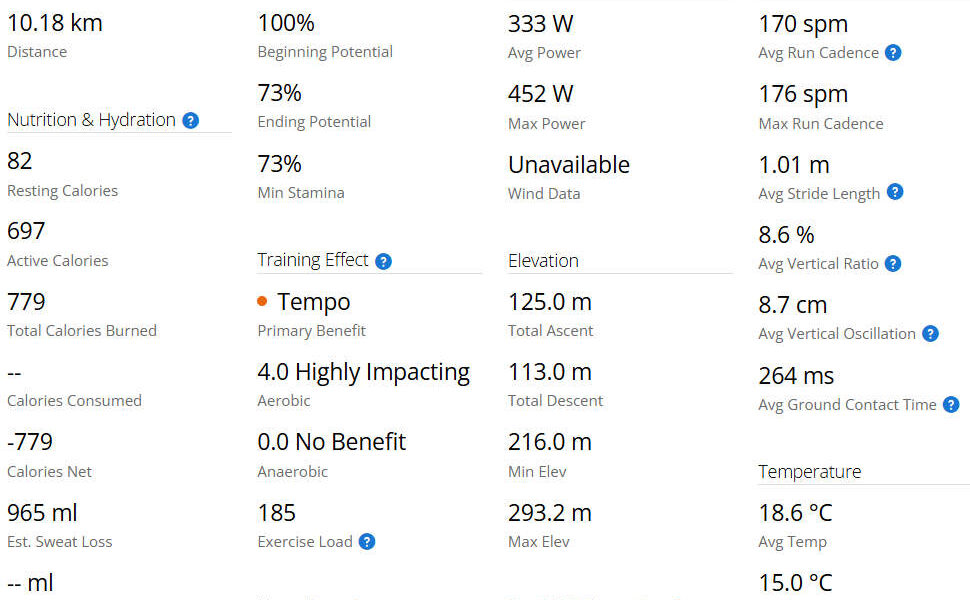Open help for Avg Stride Length
Screen dimensions: 970x600
[x=895, y=192]
